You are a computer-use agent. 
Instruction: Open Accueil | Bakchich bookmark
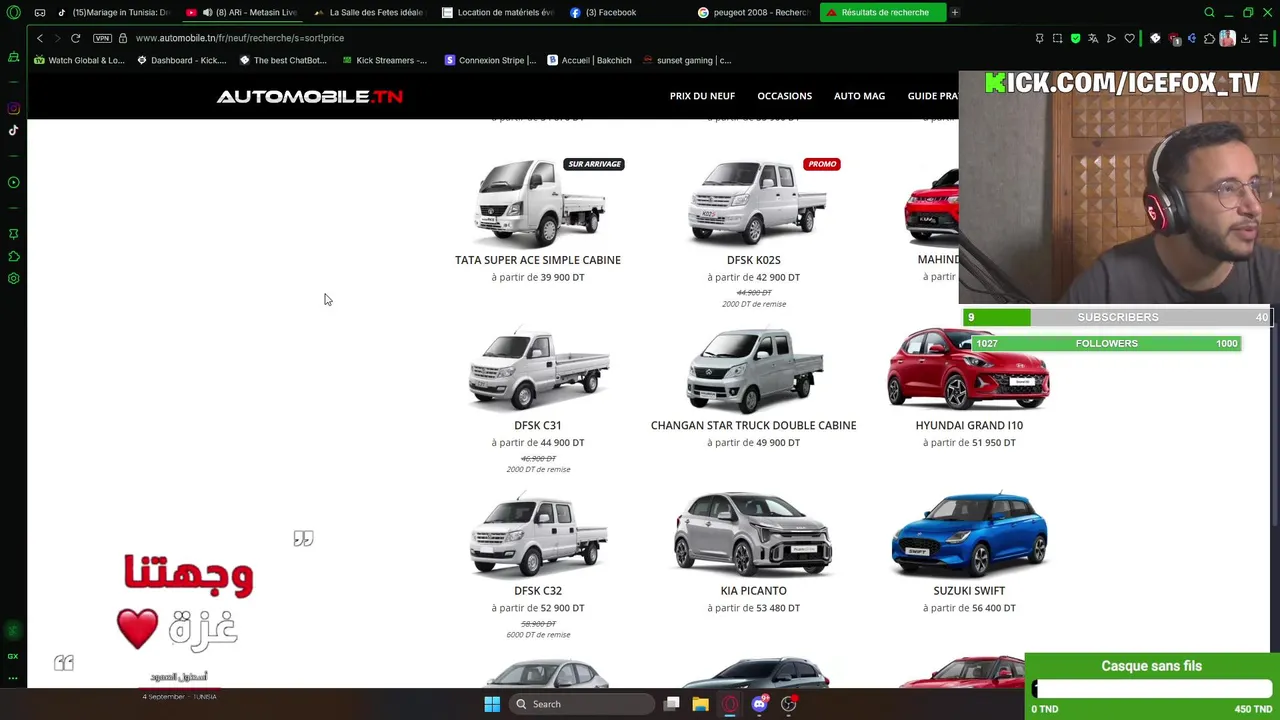coord(589,60)
